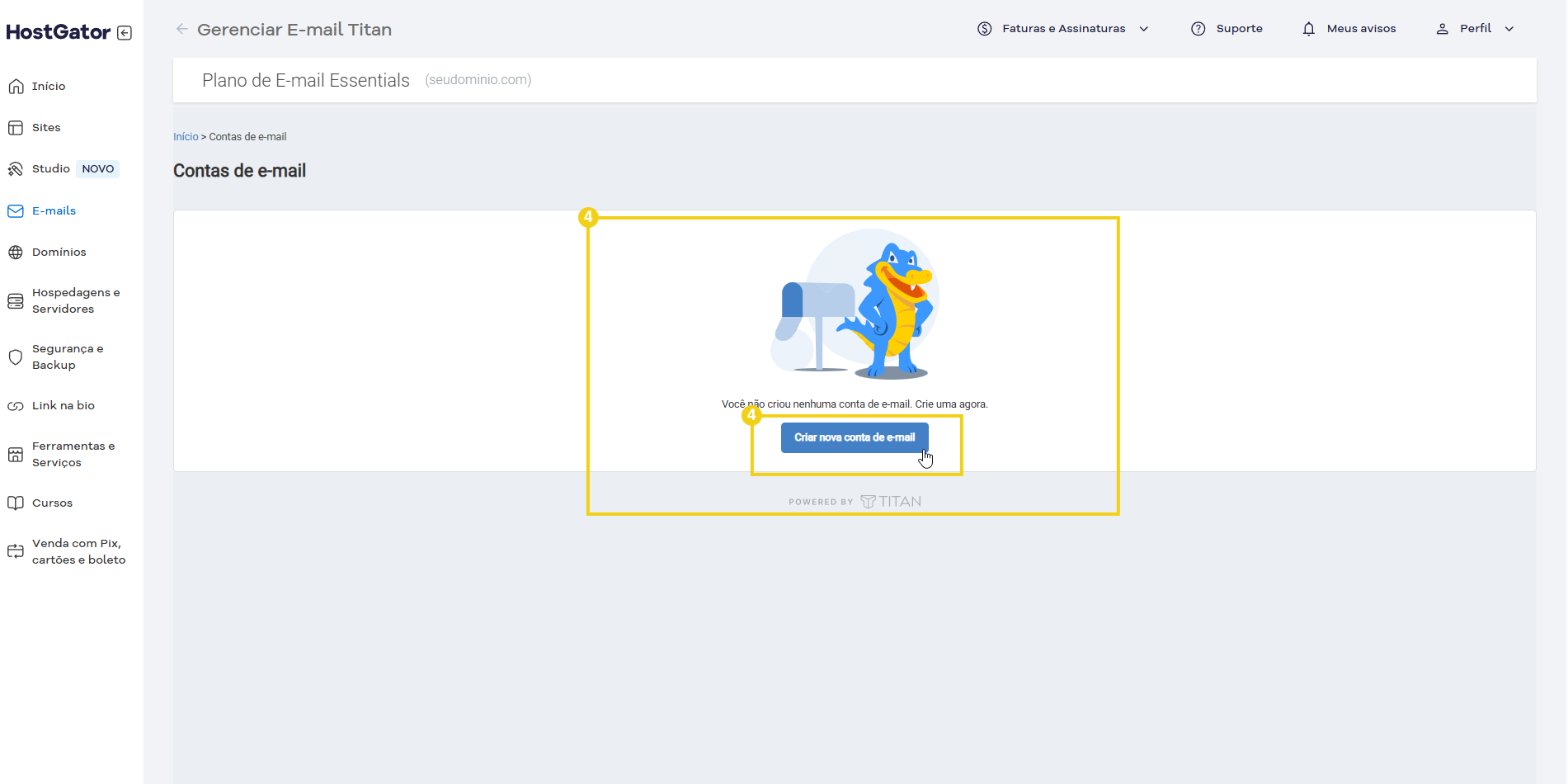The image size is (1568, 784).
Task: Click the POWERED BY text
Action: pos(821,503)
